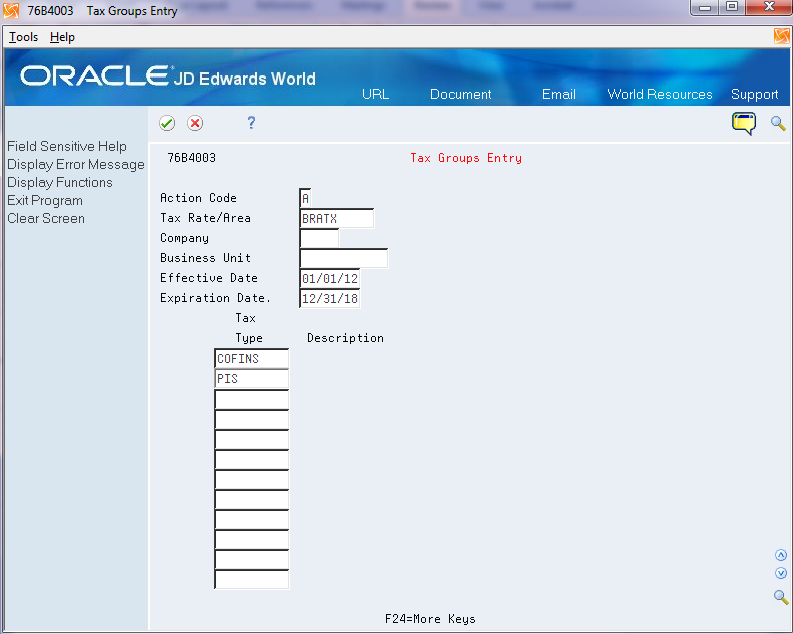Open the Email link in banner
The image size is (793, 634).
[x=558, y=94]
